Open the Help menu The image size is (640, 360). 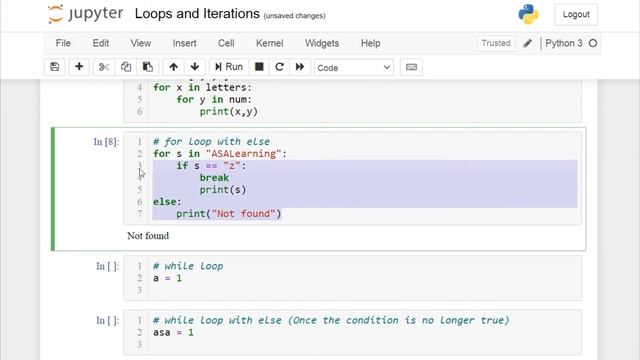[370, 43]
